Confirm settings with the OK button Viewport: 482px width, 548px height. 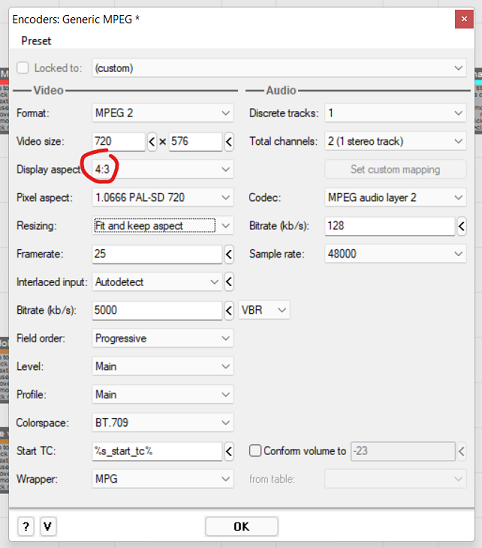coord(242,526)
